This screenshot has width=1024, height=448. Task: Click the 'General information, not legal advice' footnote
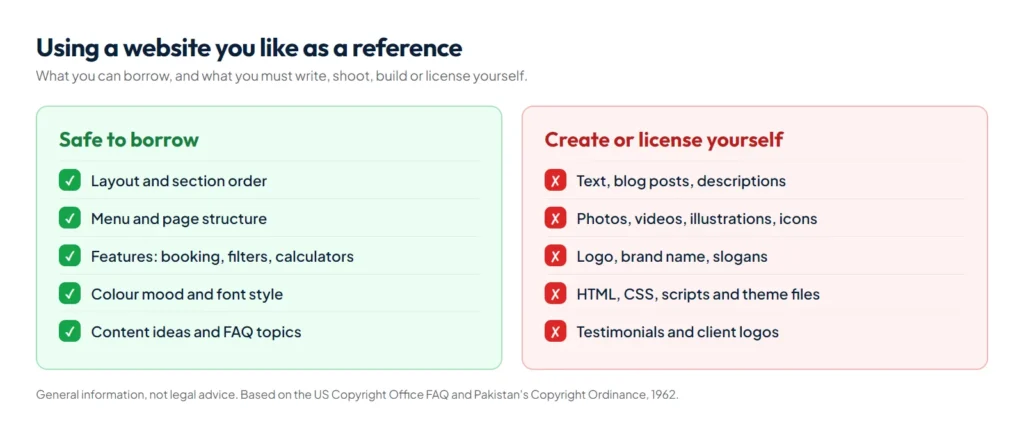point(357,395)
